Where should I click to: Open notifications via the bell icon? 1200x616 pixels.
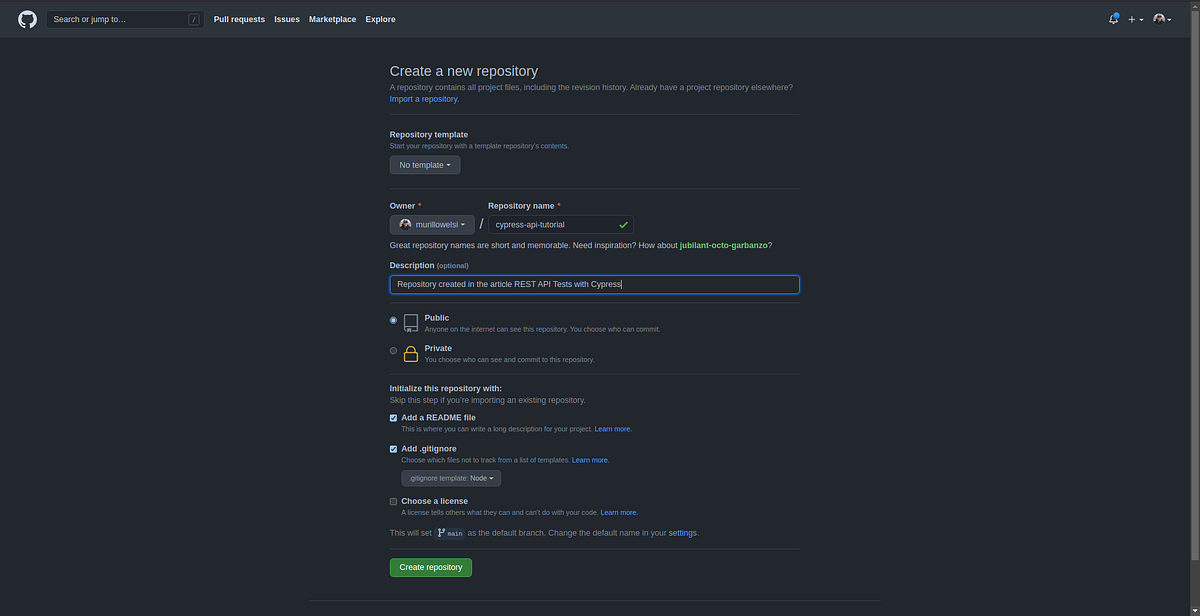[1112, 18]
